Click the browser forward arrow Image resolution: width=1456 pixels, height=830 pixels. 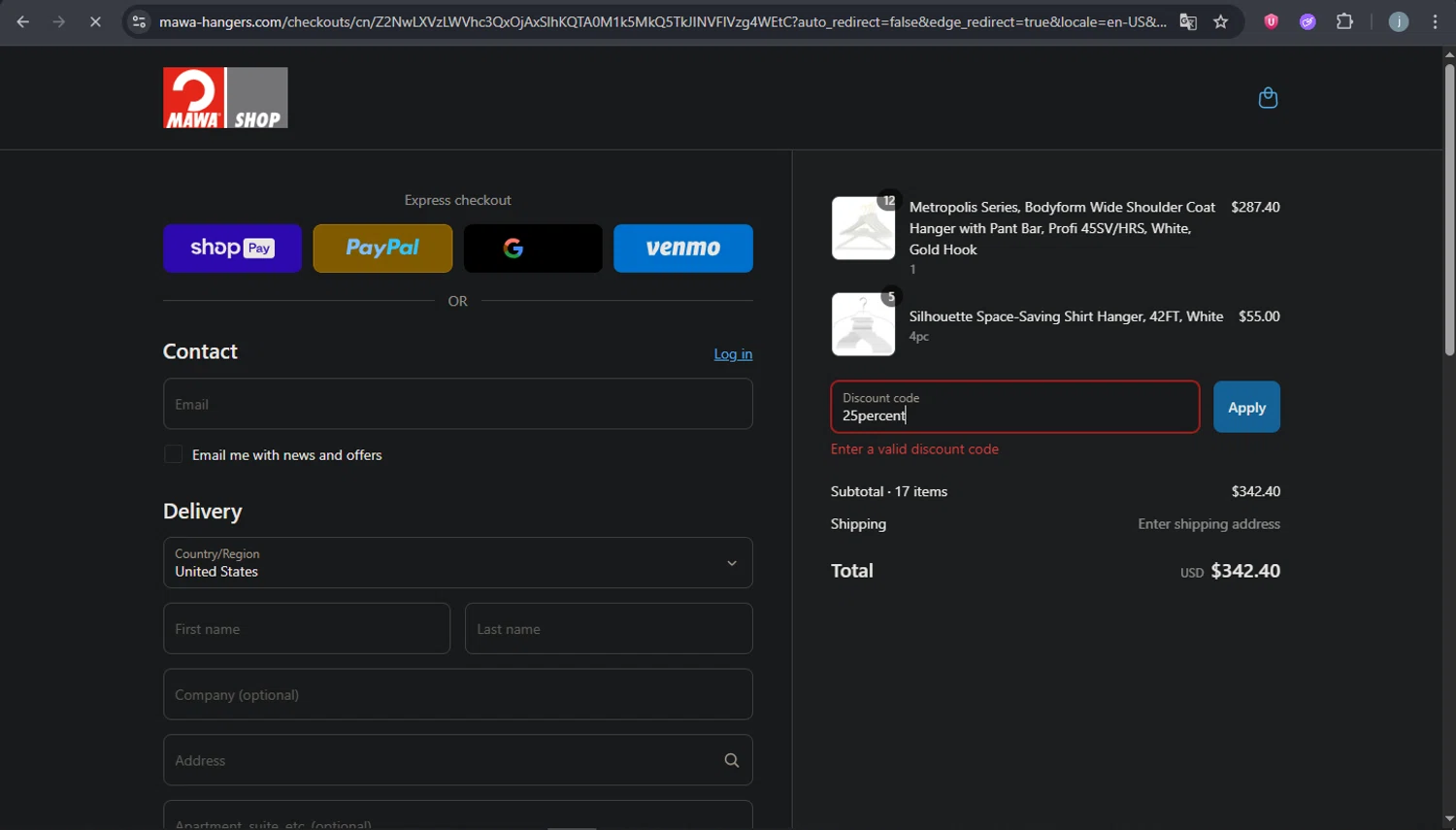tap(59, 21)
